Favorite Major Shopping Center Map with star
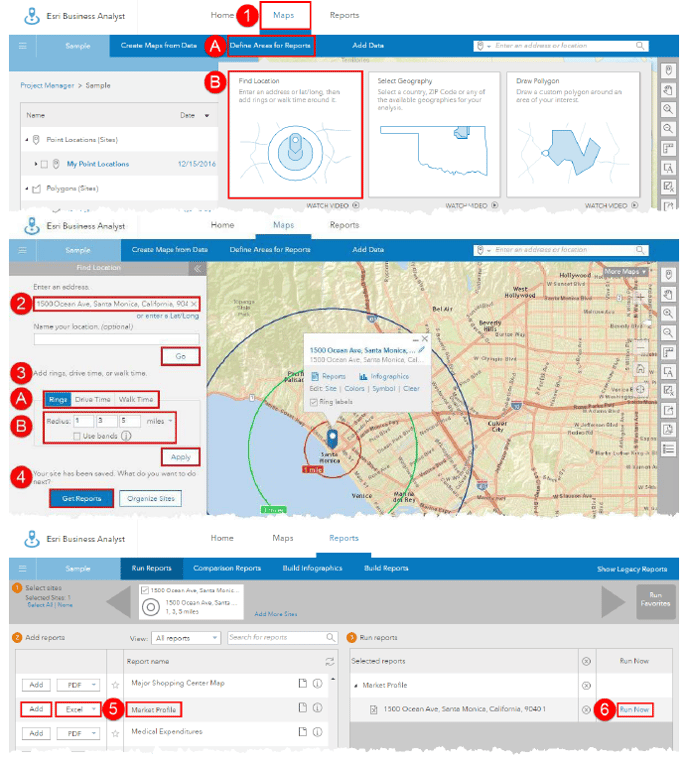688x764 pixels. tap(115, 685)
